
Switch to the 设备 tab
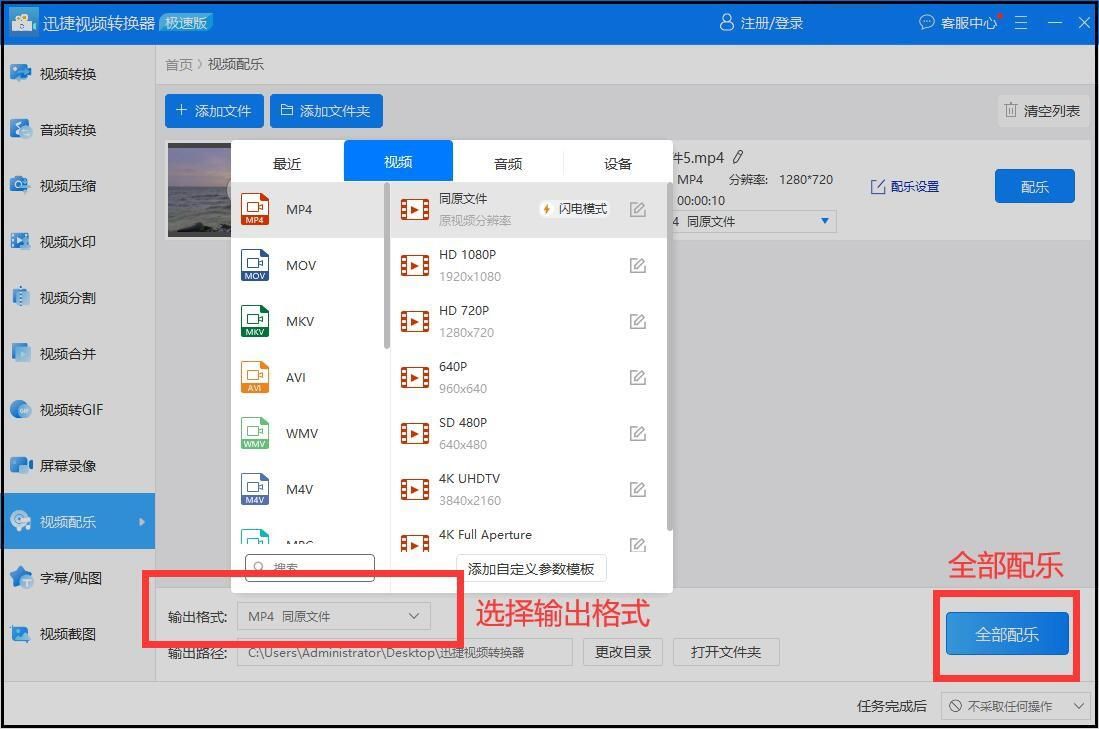pos(618,161)
